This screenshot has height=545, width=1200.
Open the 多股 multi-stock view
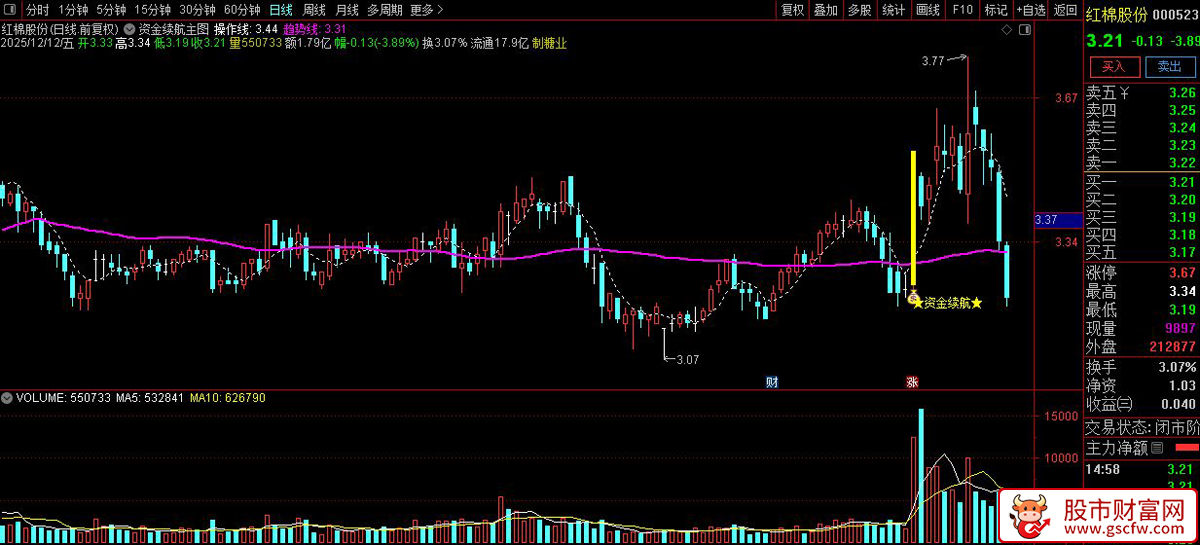[860, 10]
